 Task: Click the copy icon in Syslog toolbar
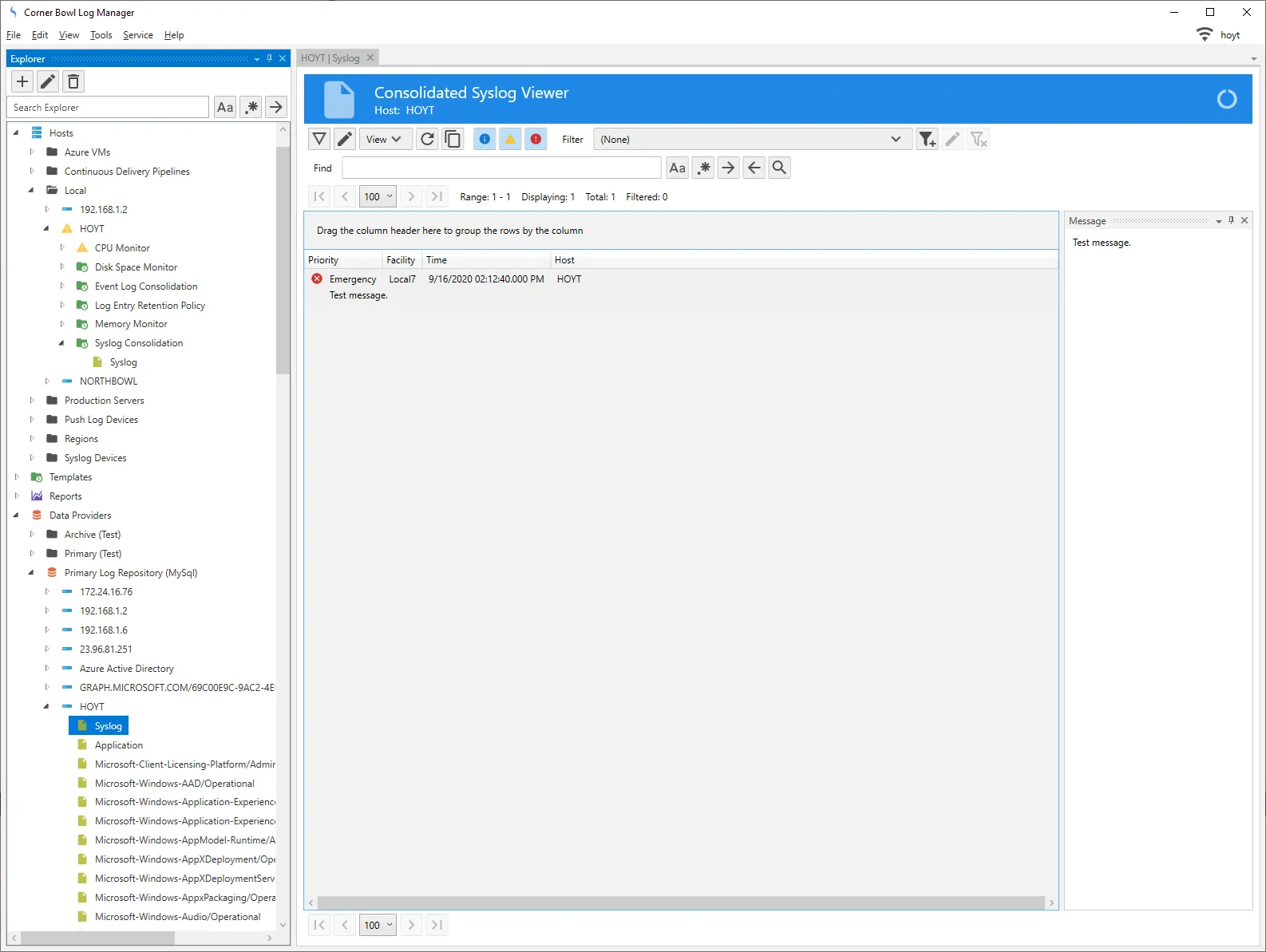(453, 139)
